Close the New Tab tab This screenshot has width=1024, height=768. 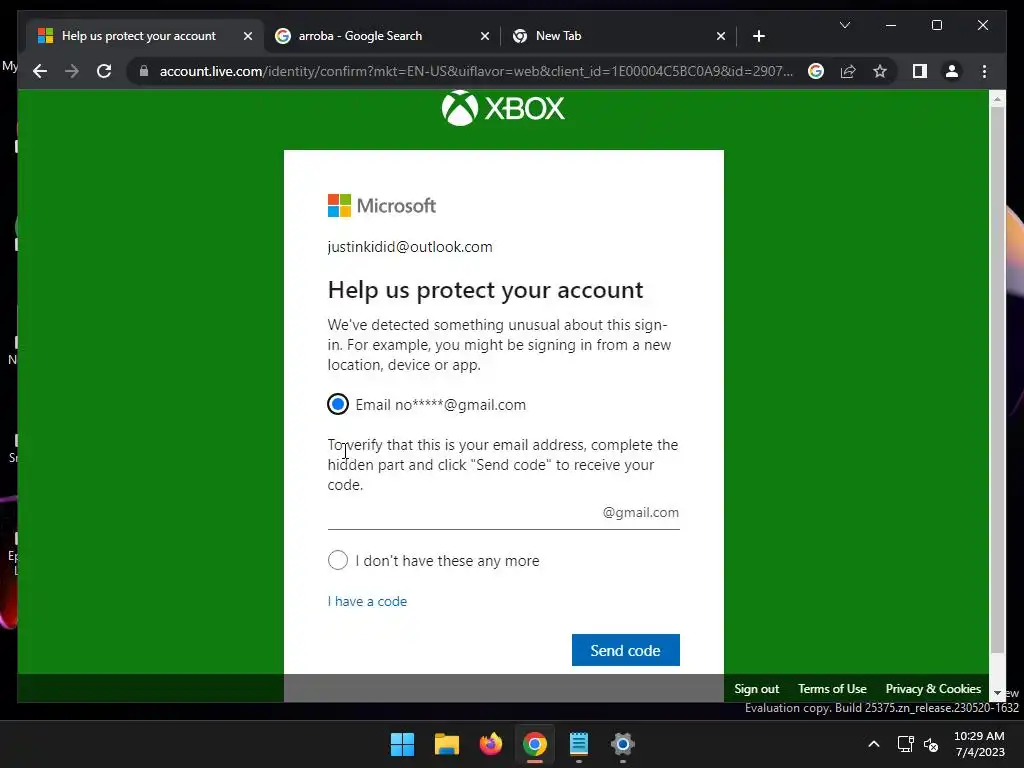pyautogui.click(x=720, y=36)
